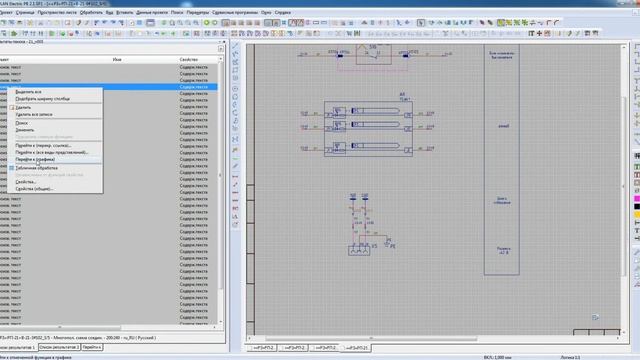Screen dimensions: 640x360
Task: Click the Логика 1:1 status bar entry
Action: (570, 357)
